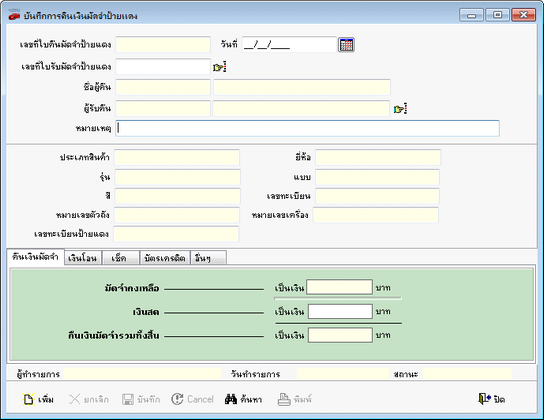Switch to the เช็ค tab

pyautogui.click(x=120, y=258)
